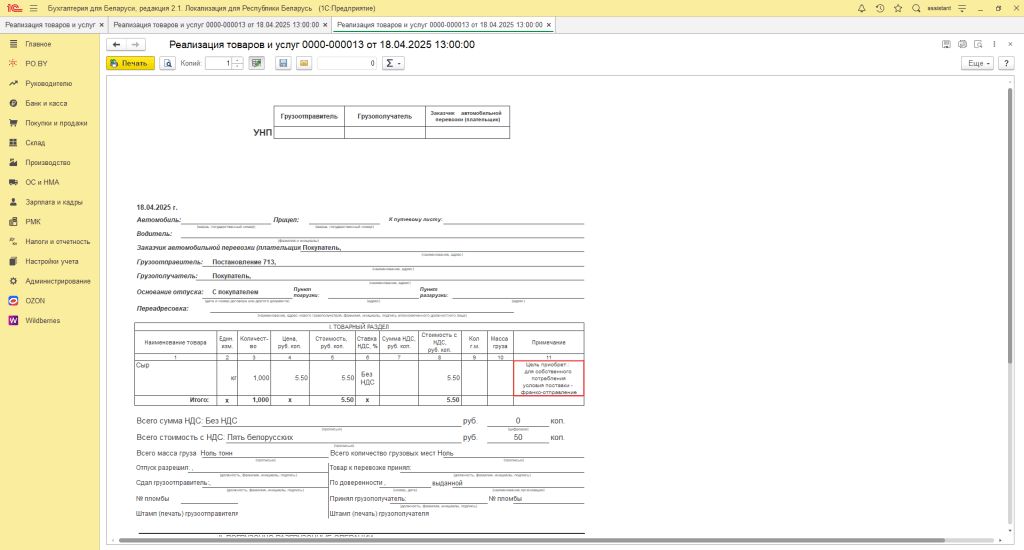Click the assistant user name
This screenshot has height=550, width=1024.
click(x=939, y=8)
